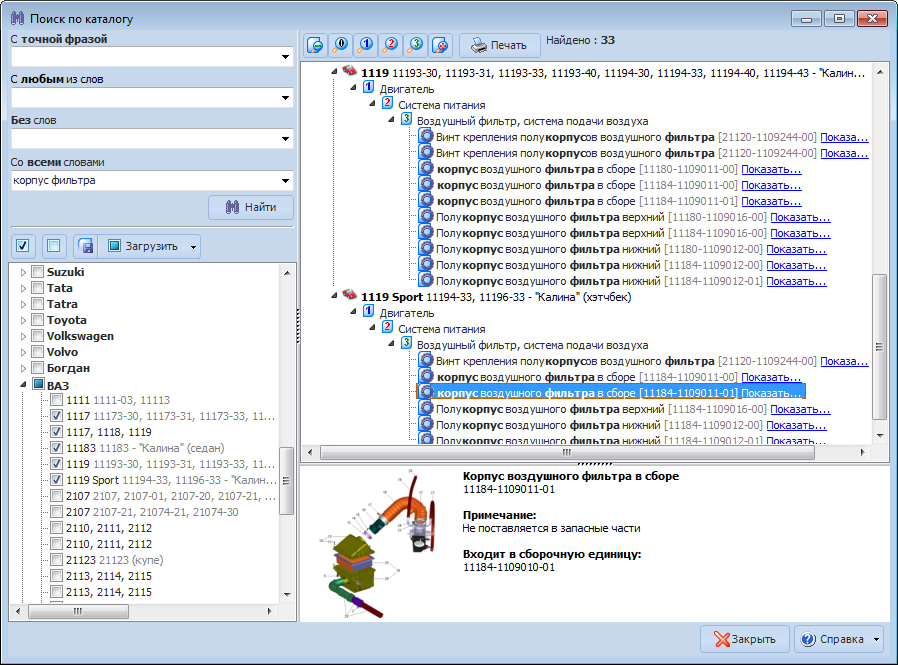Click the air filter assembly diagram thumbnail
Image resolution: width=898 pixels, height=665 pixels.
tap(378, 541)
